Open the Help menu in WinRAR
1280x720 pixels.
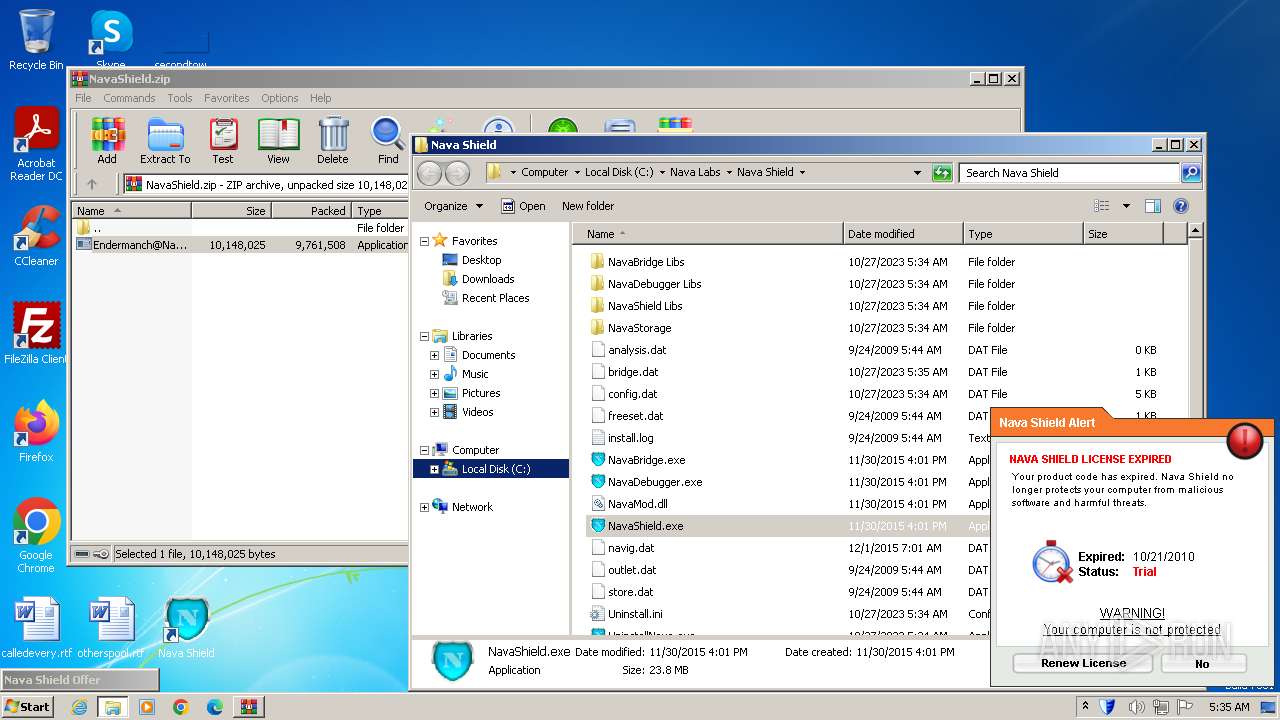320,98
